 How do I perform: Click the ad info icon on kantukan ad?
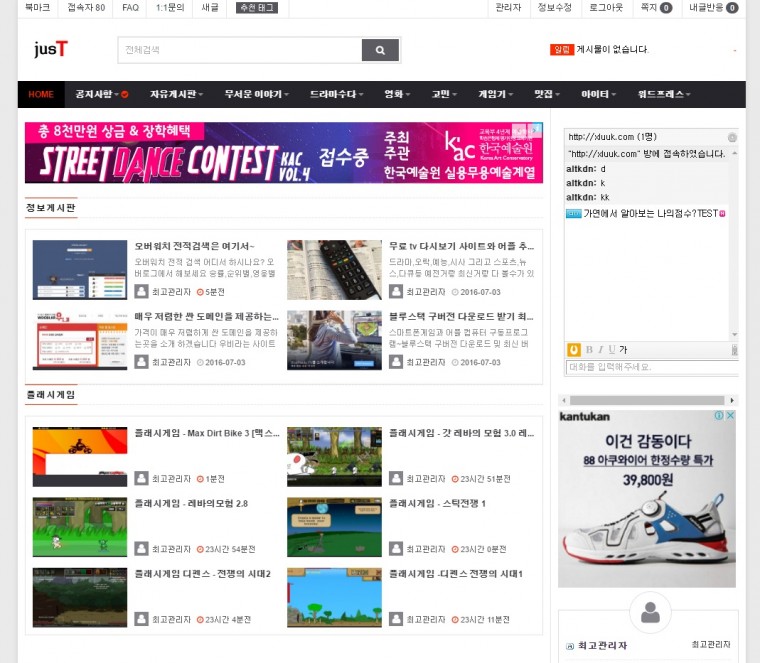718,415
